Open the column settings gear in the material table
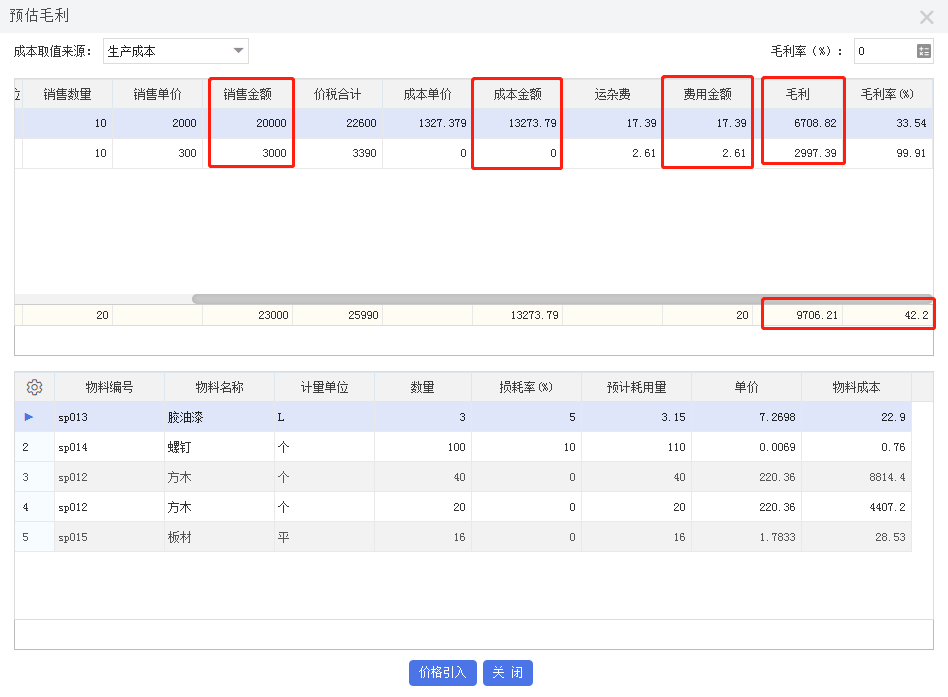Screen dimensions: 948x697 tap(33, 386)
